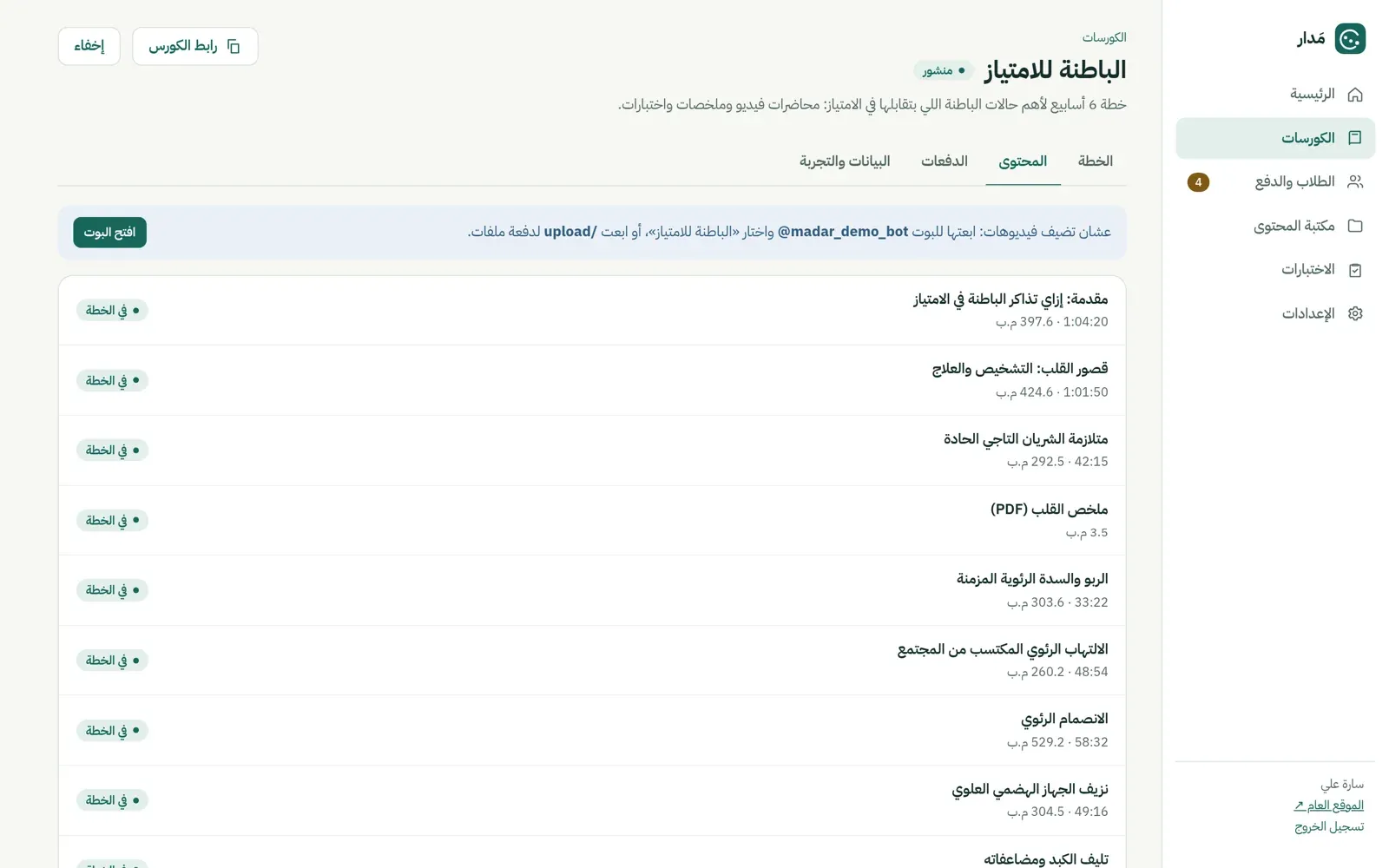Open the البيانات والتجربة tab

tap(845, 161)
